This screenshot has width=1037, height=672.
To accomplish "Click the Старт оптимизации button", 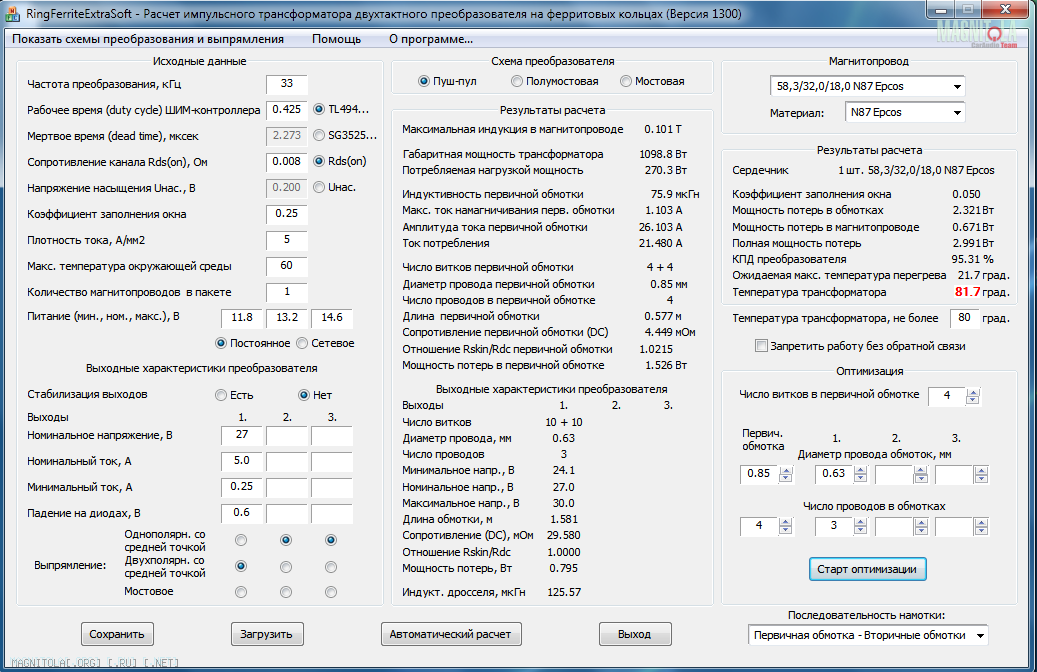I will (867, 569).
